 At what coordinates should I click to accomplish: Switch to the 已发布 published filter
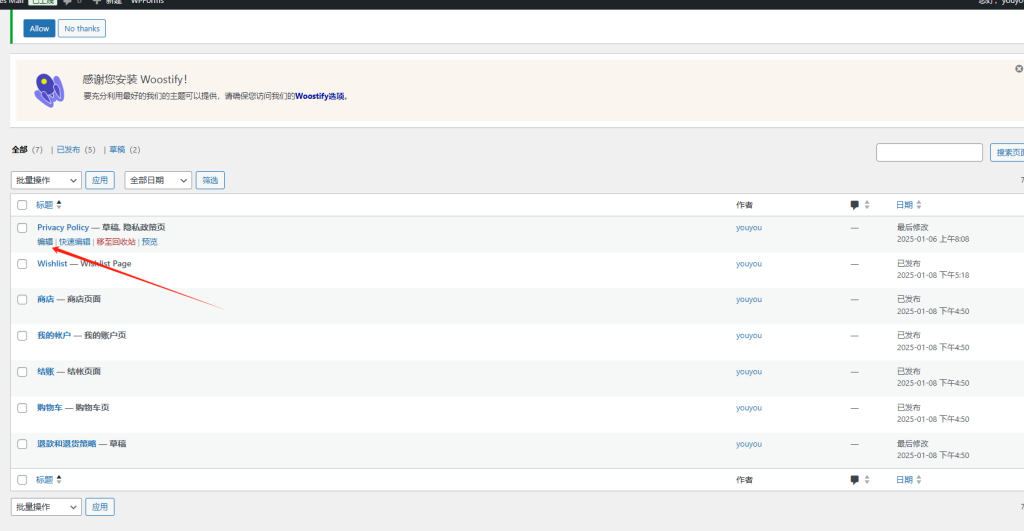[68, 150]
